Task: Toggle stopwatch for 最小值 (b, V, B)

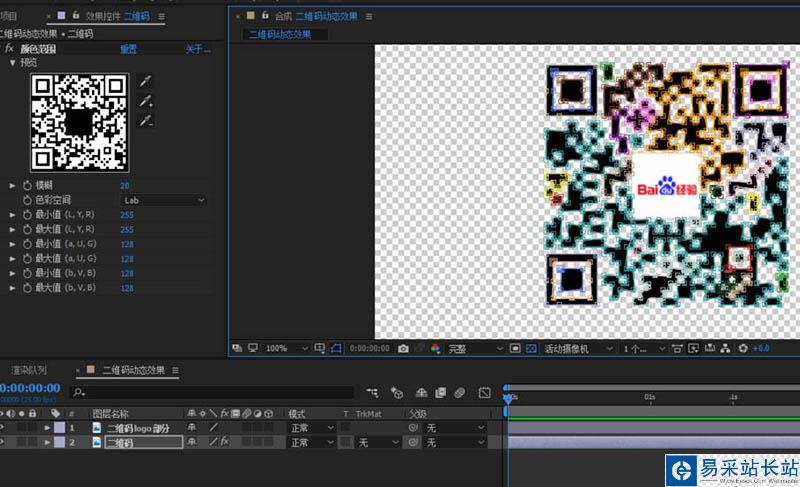Action: tap(27, 273)
